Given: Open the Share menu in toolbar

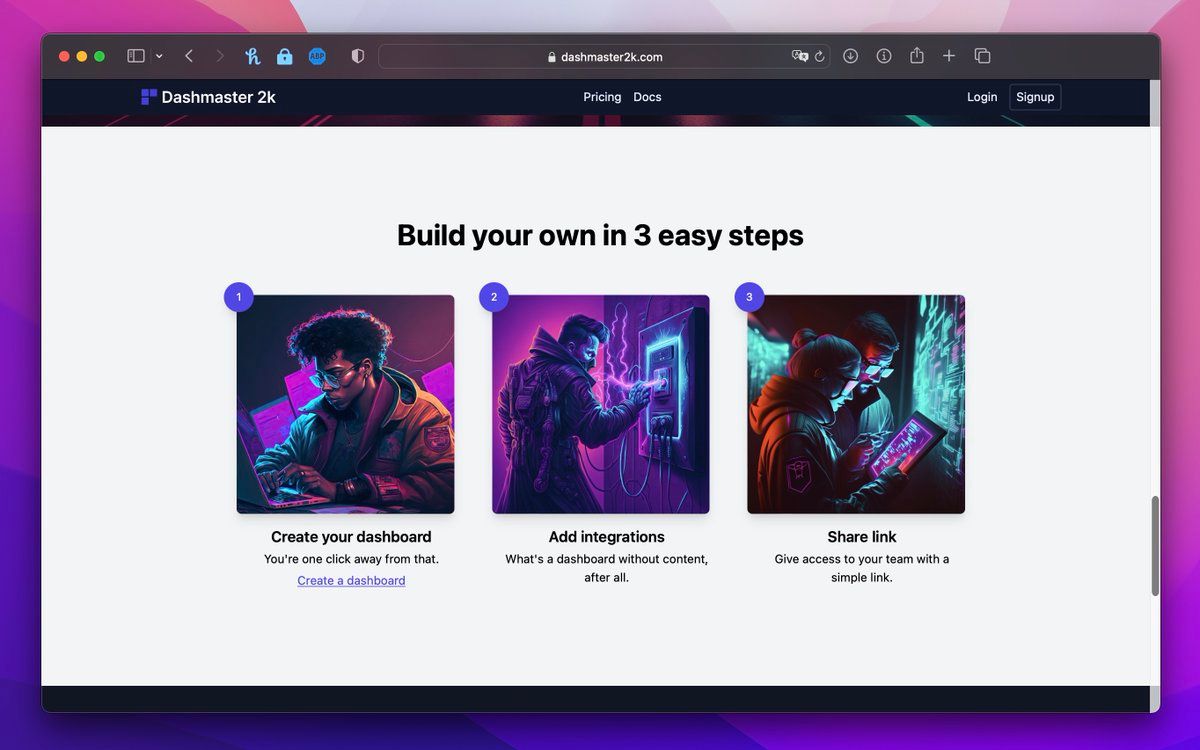Looking at the screenshot, I should (x=917, y=57).
